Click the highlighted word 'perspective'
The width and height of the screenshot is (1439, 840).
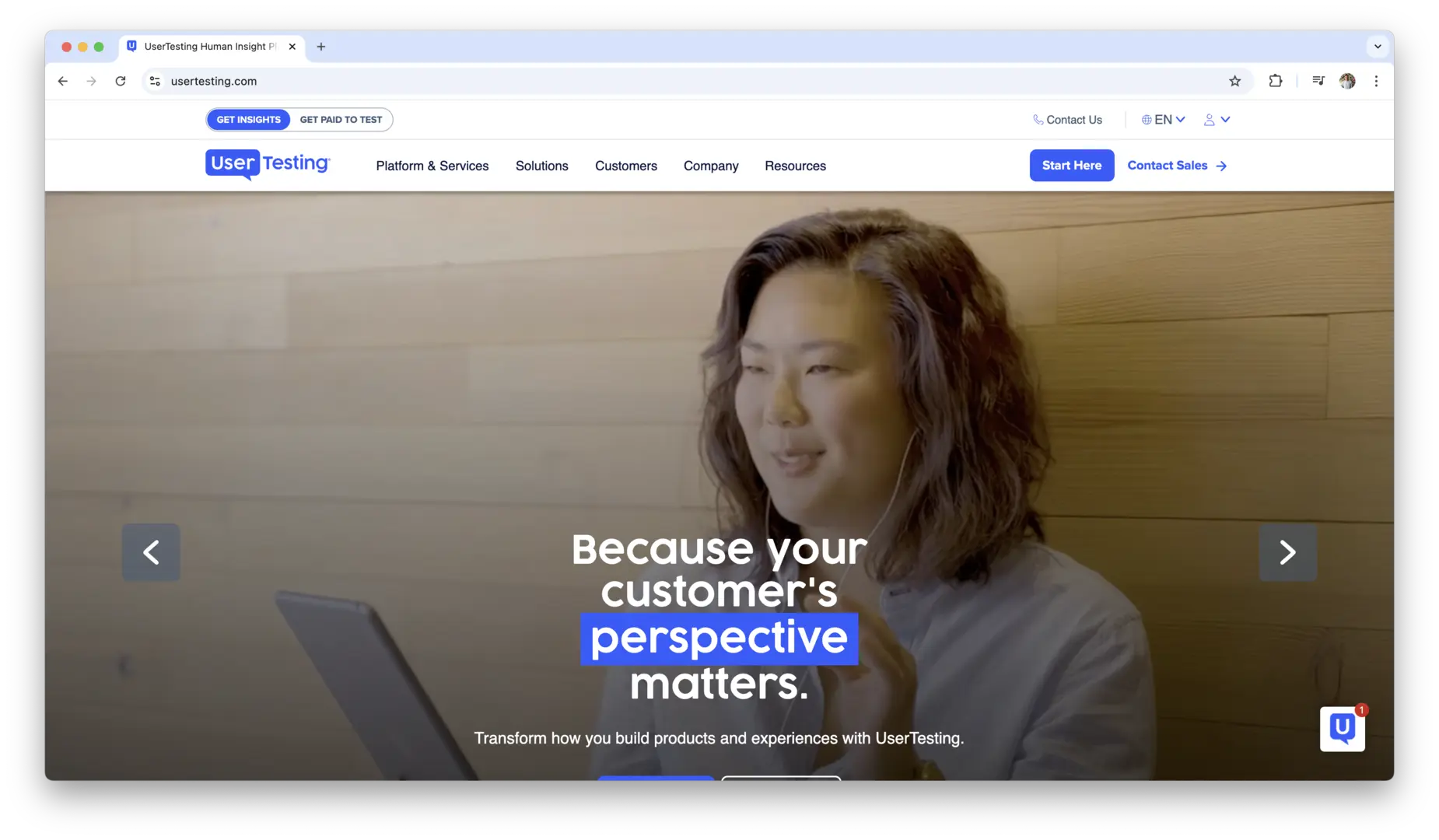click(719, 639)
